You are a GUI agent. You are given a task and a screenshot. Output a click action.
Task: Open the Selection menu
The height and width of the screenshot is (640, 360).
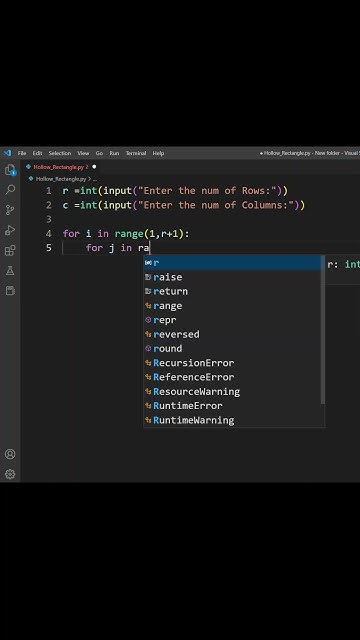60,153
